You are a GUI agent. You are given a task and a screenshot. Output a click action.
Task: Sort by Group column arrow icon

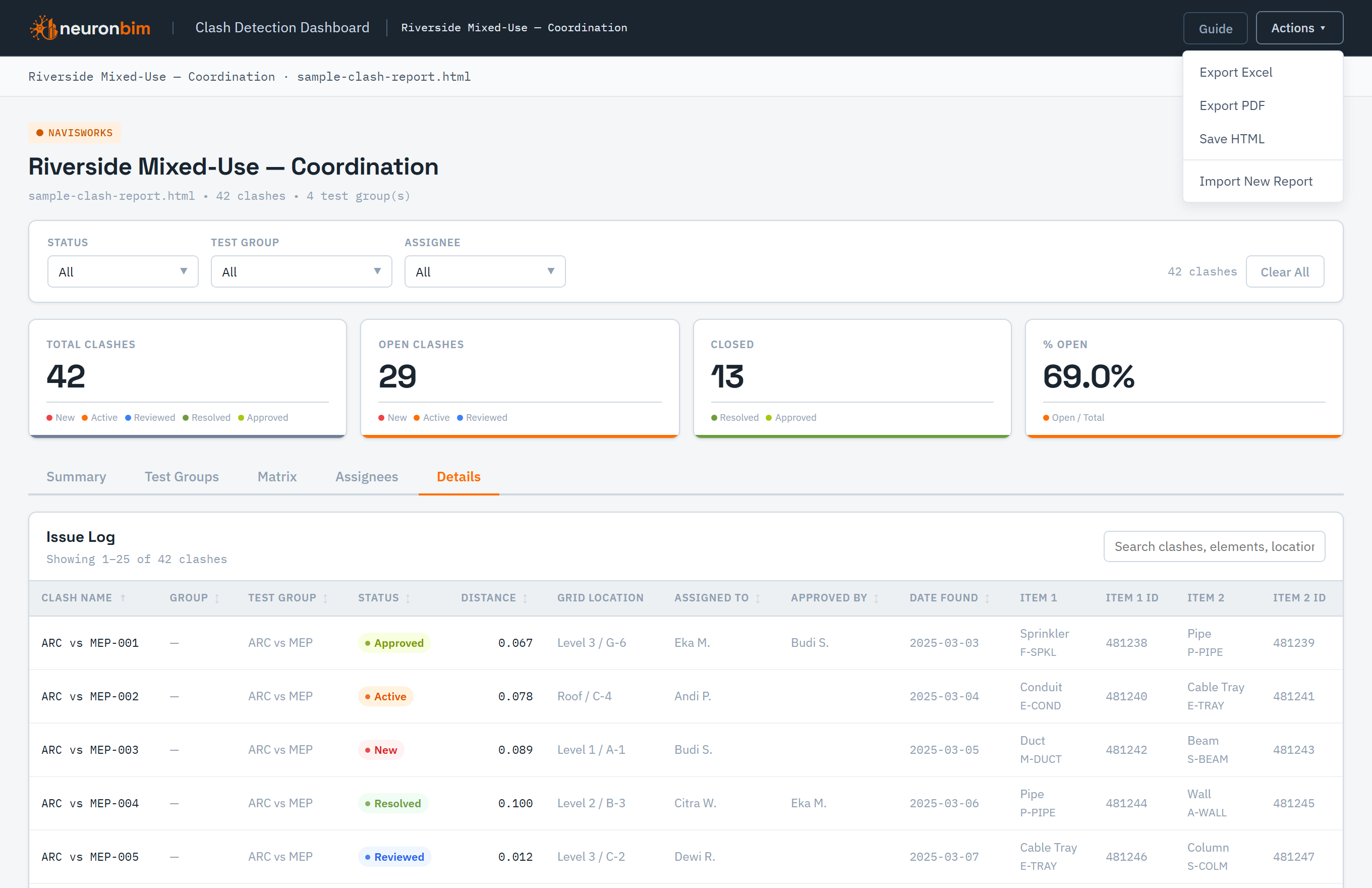point(217,598)
